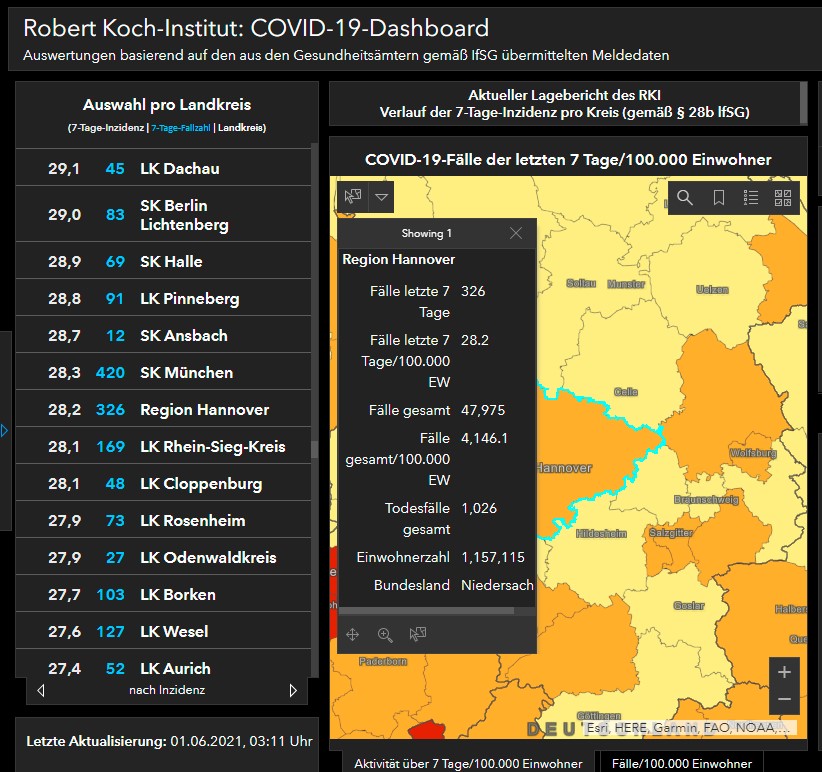
Task: Open Aktueller Lagebericht des RKI link
Action: click(x=564, y=95)
